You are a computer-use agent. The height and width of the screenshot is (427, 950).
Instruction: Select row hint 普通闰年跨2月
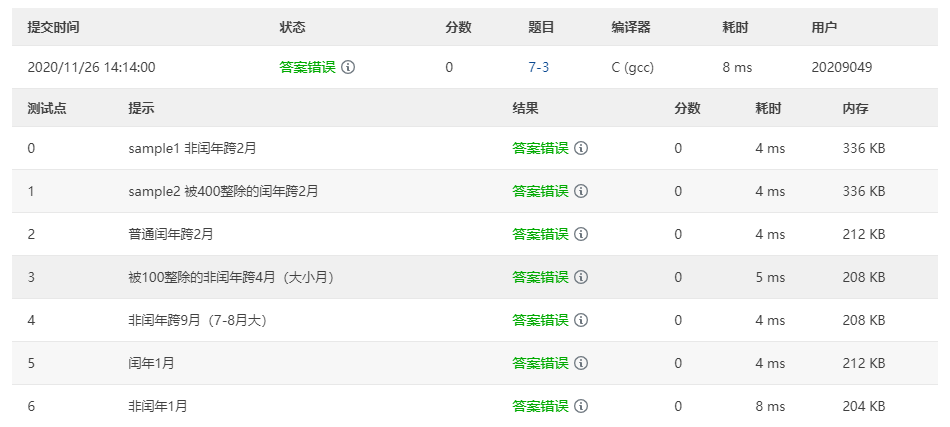coord(171,234)
